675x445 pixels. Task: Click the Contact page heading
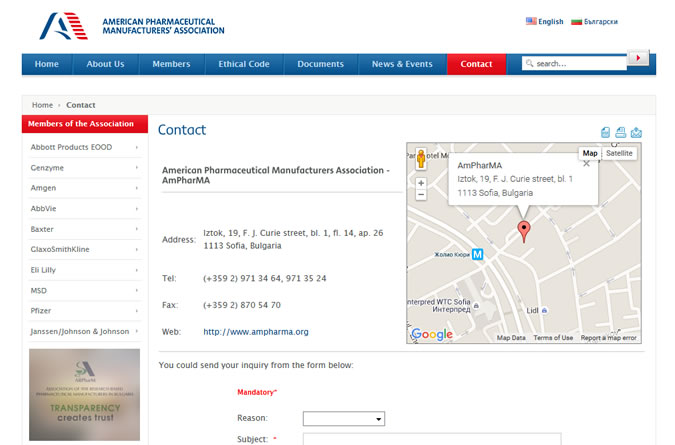coord(182,130)
